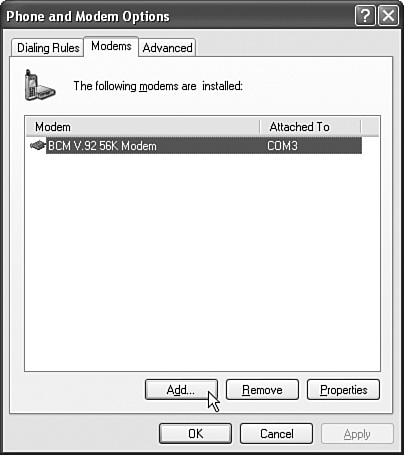Confirm the dialog with OK
Image resolution: width=404 pixels, height=455 pixels.
(x=195, y=434)
